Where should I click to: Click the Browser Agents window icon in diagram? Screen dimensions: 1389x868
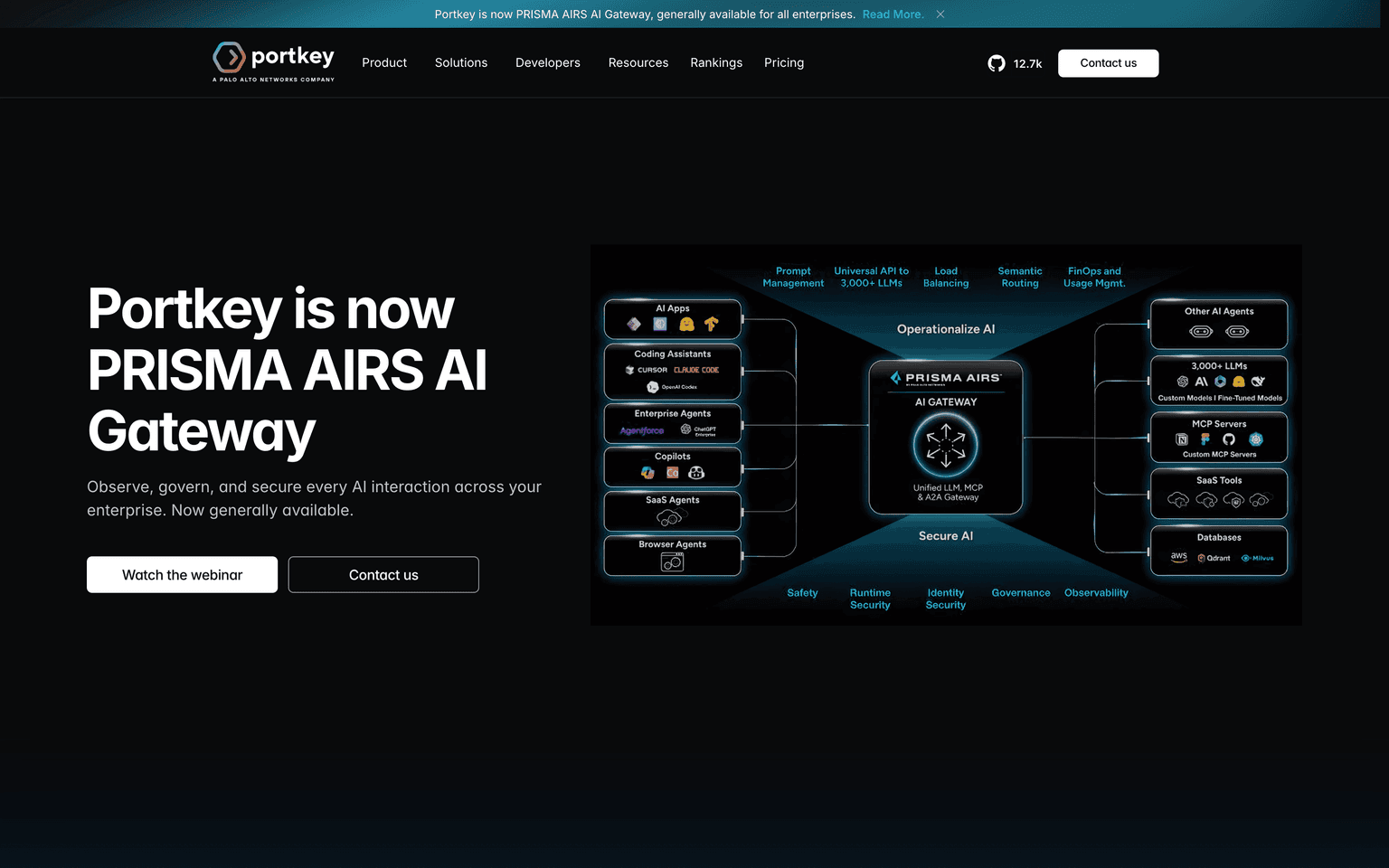tap(672, 562)
